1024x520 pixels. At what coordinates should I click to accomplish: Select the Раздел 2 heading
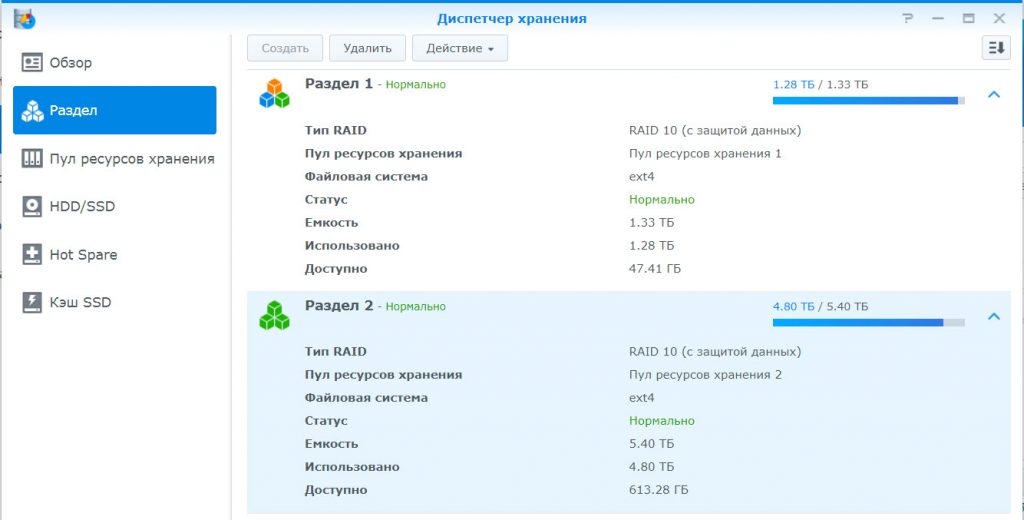339,305
